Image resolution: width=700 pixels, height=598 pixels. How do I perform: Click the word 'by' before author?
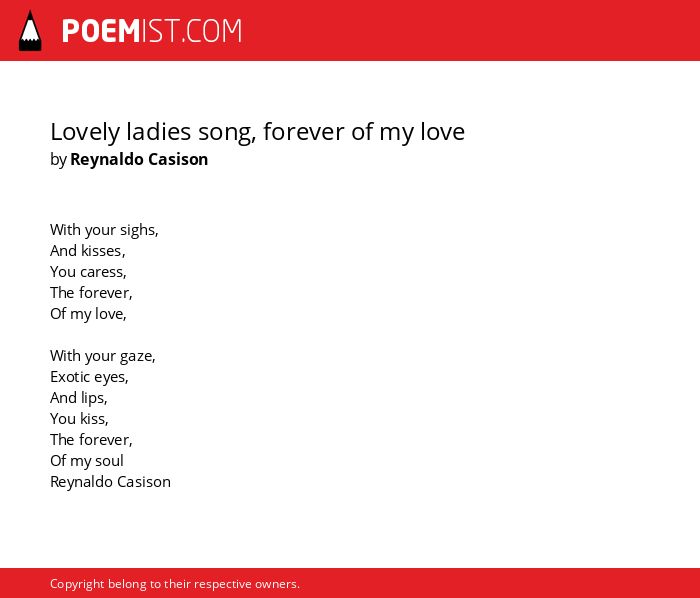click(58, 160)
